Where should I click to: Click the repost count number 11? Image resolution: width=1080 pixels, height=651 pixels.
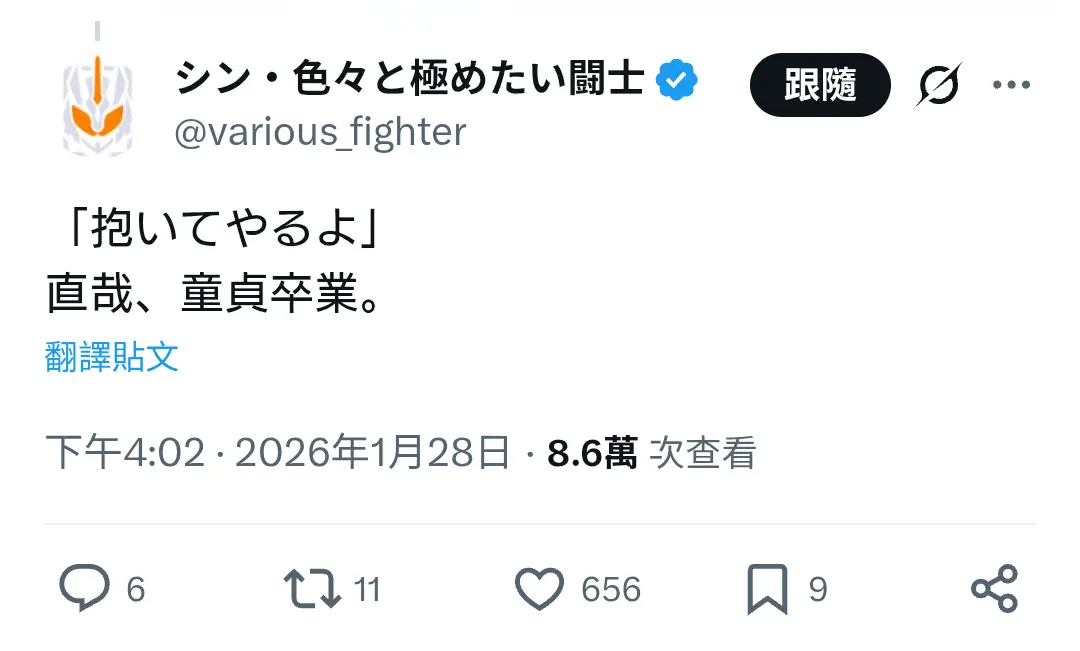(368, 590)
